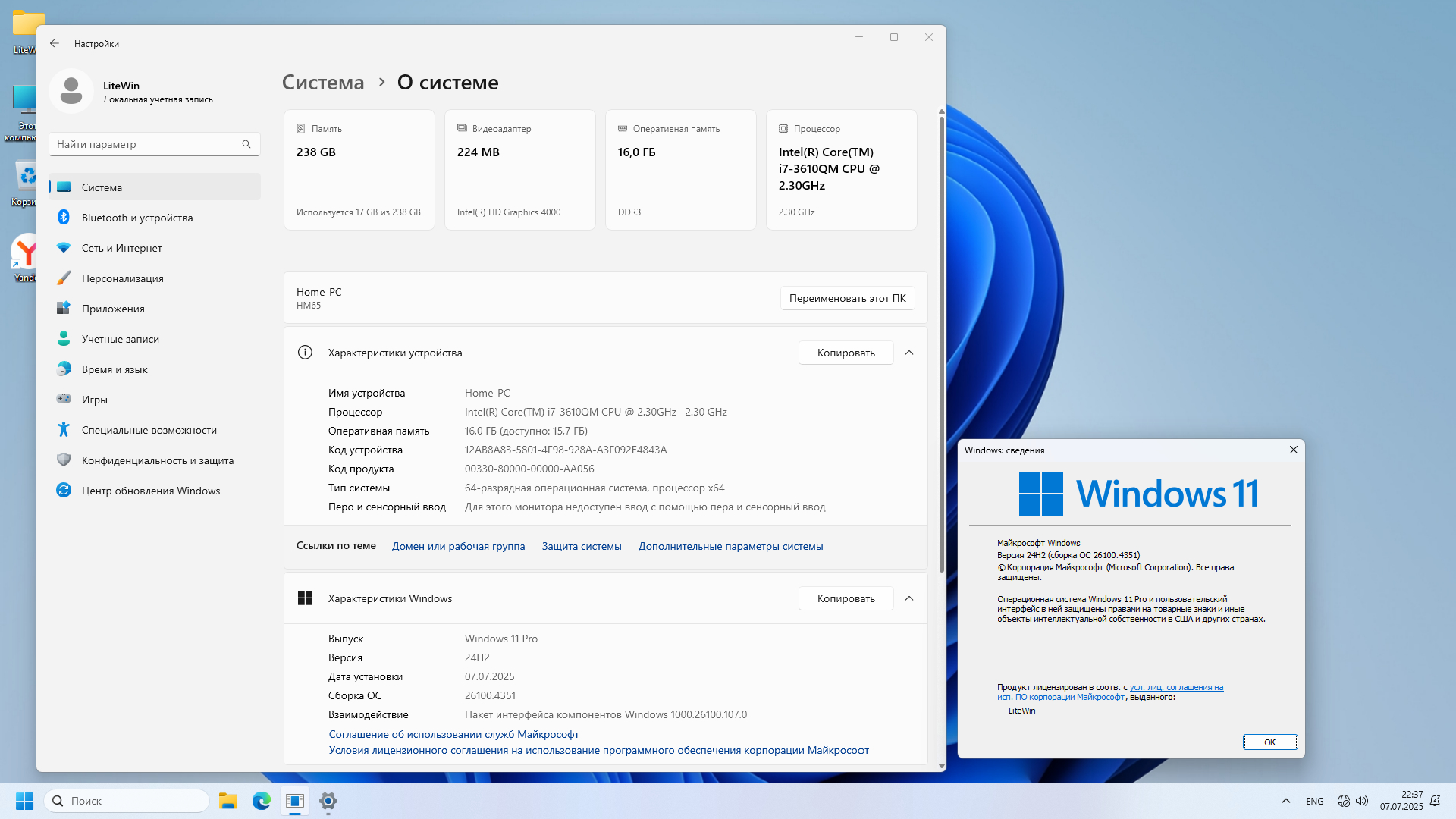Click Переименовать этот ПК button
The image size is (1456, 819).
(x=847, y=298)
